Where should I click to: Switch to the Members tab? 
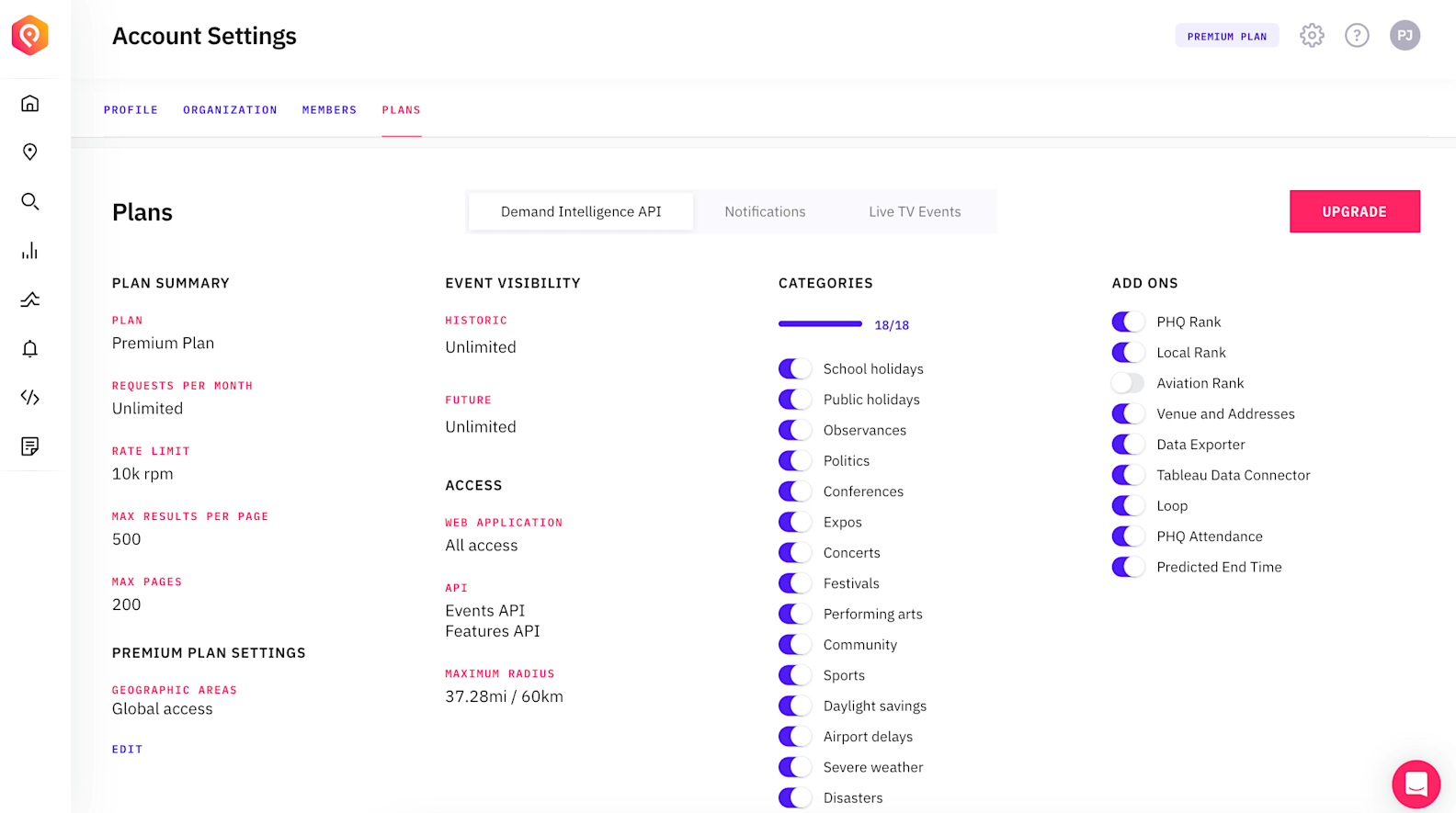[329, 110]
